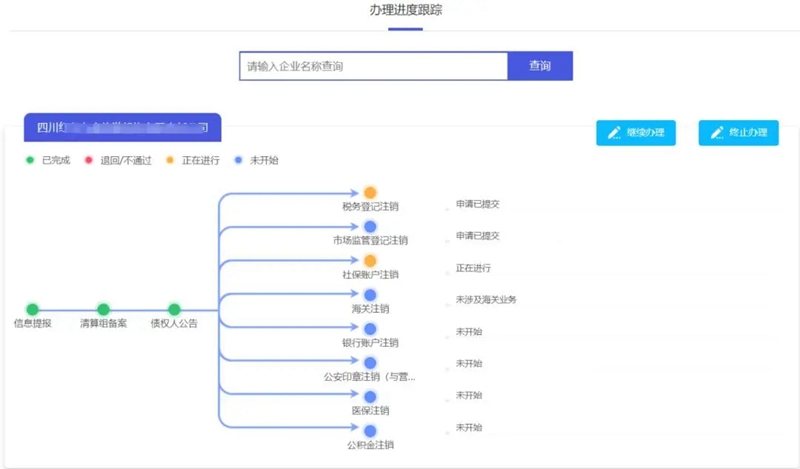Click 未开始 status for 银行账户注销

[x=469, y=332]
